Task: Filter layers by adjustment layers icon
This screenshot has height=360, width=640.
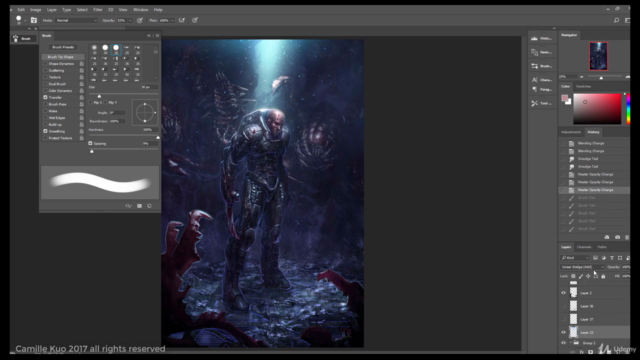Action: click(604, 258)
